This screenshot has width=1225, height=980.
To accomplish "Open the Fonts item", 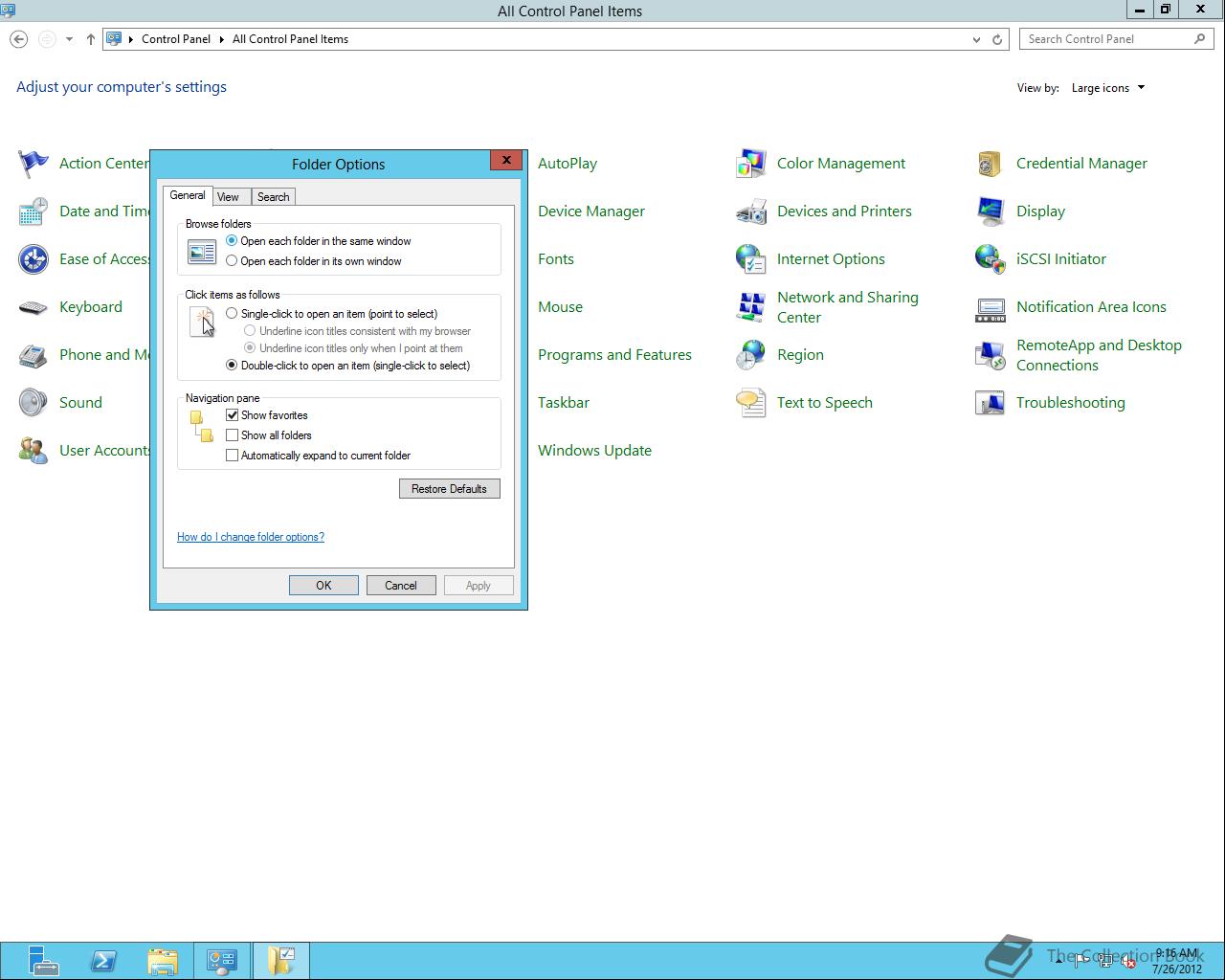I will (x=556, y=259).
